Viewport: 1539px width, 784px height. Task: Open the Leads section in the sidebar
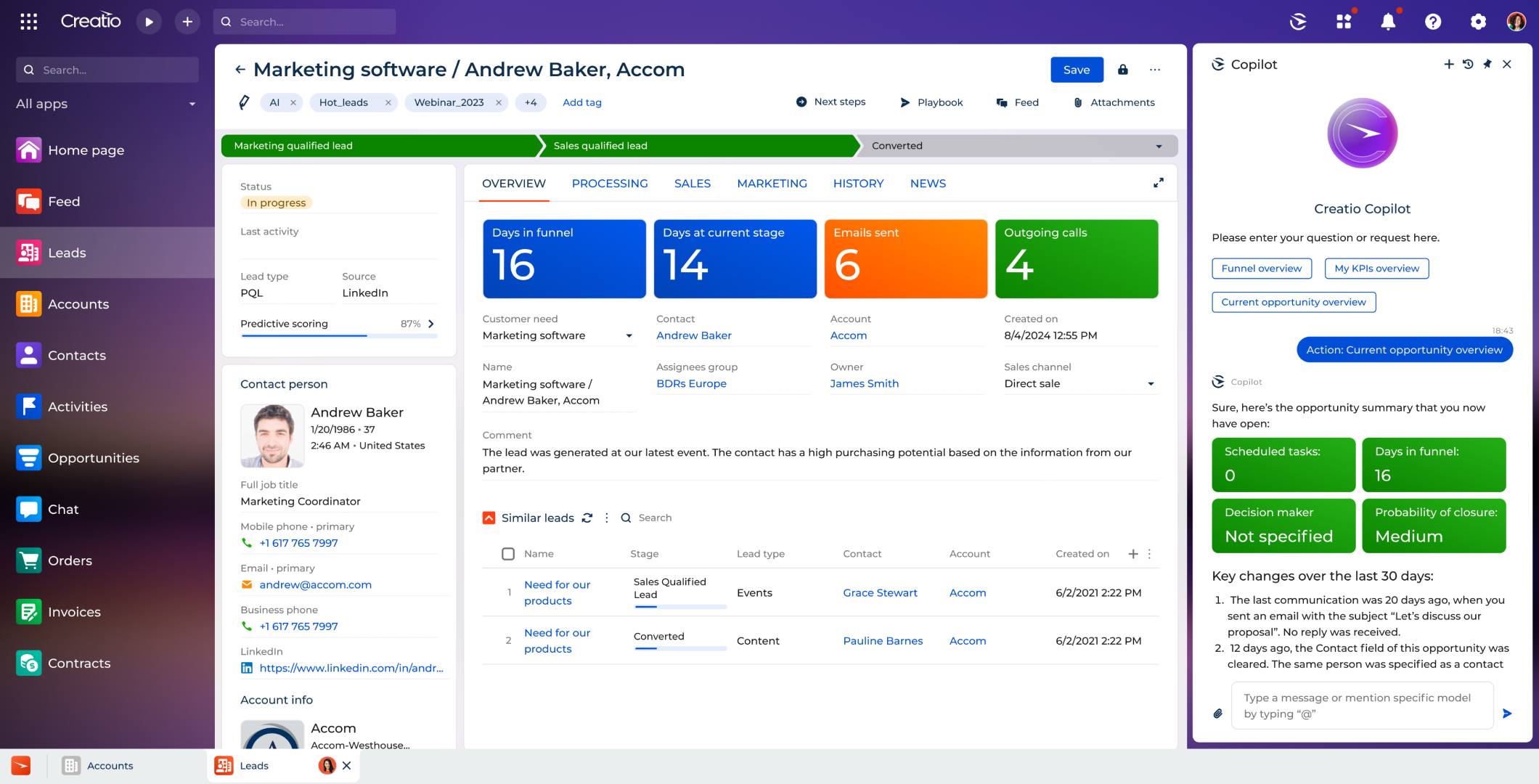coord(67,252)
